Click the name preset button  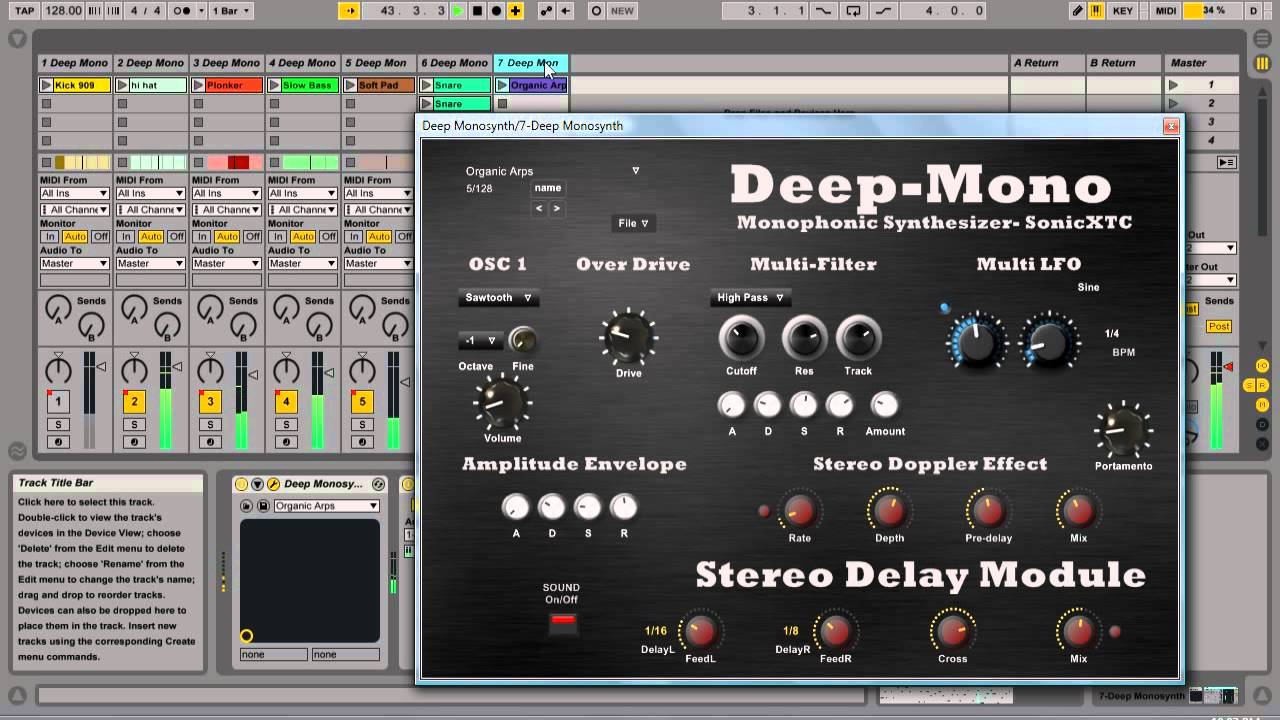click(547, 188)
